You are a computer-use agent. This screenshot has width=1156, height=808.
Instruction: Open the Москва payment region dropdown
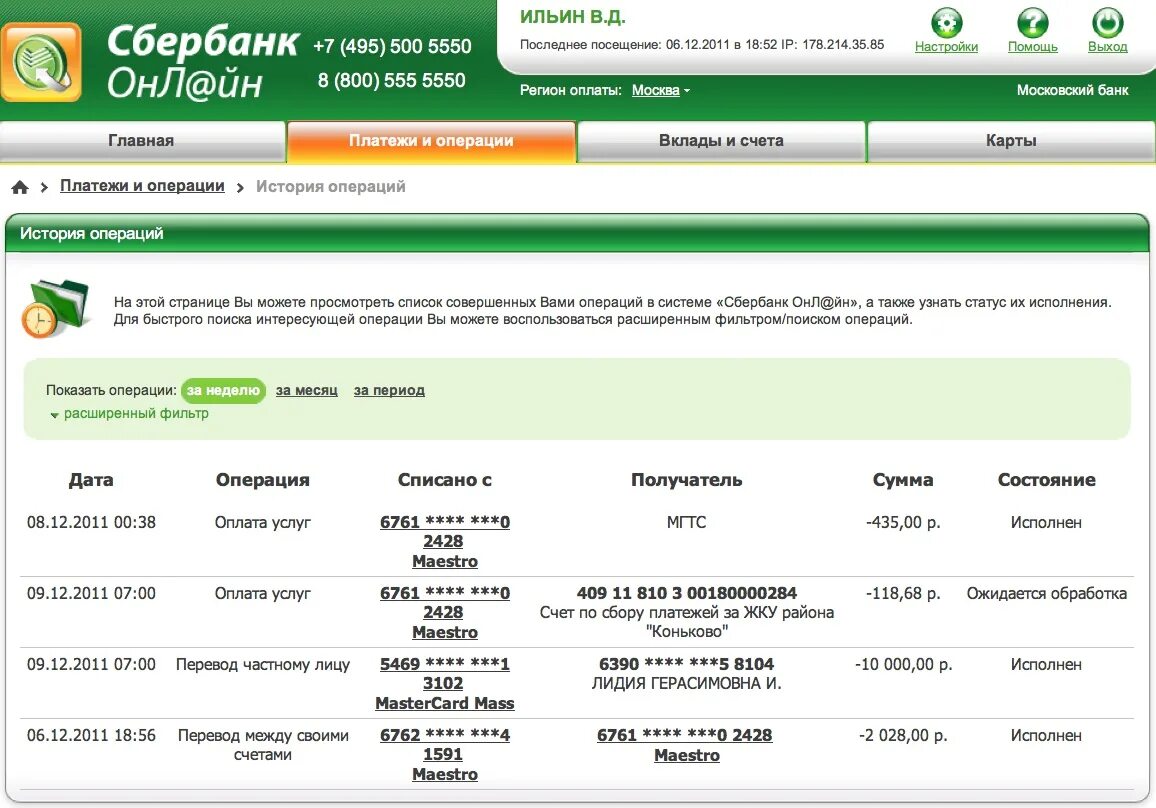pyautogui.click(x=661, y=90)
